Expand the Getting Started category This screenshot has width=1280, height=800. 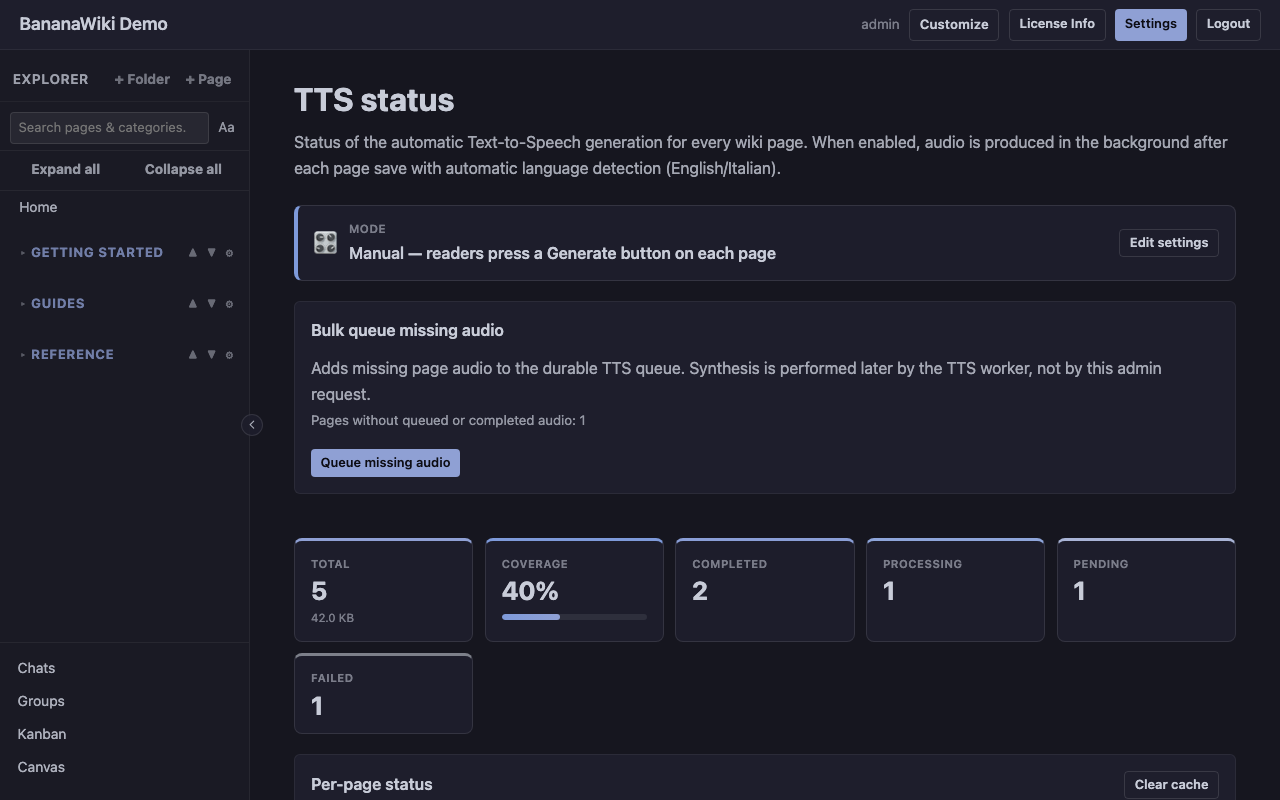[x=23, y=253]
